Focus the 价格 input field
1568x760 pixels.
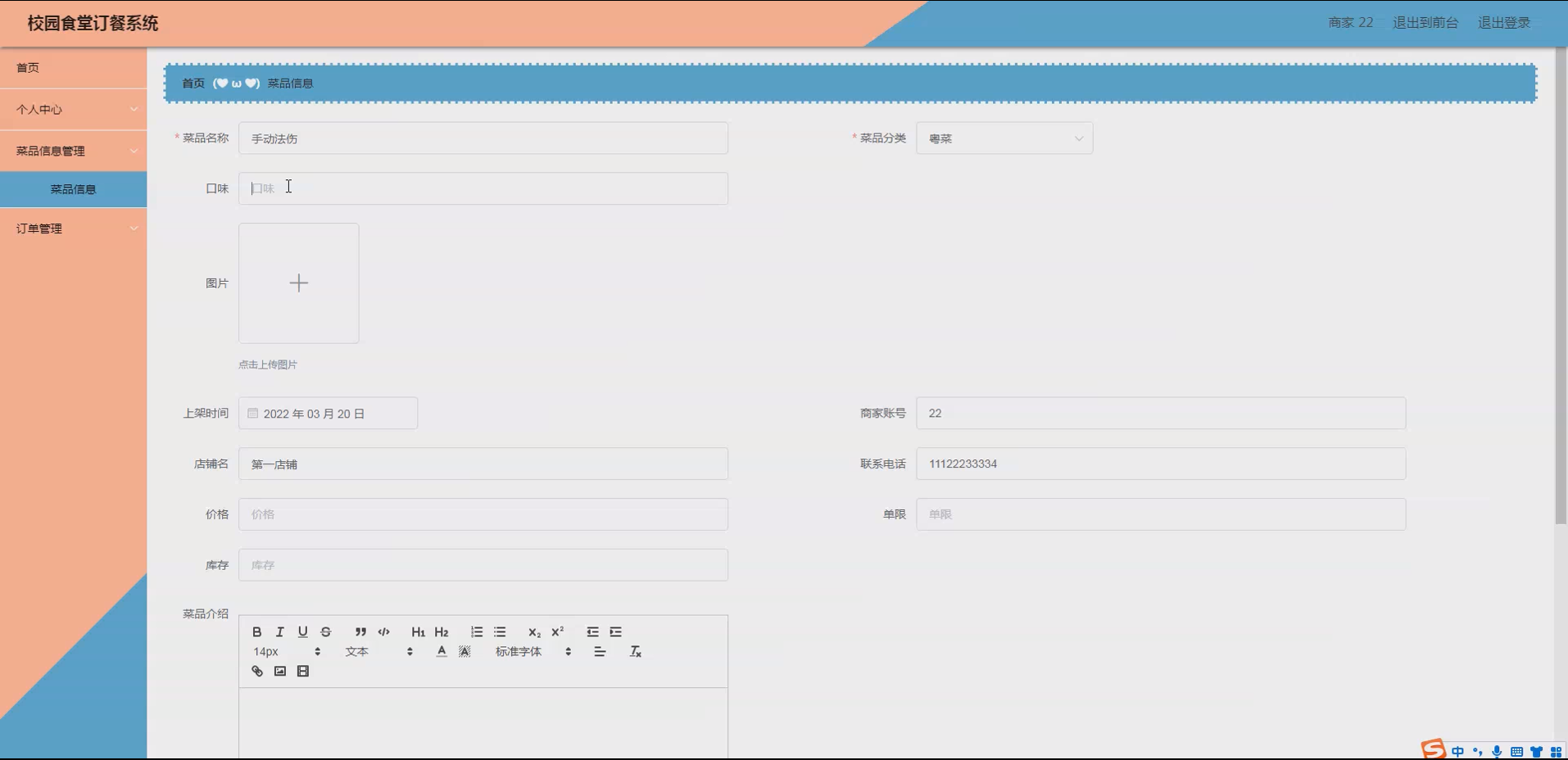483,514
